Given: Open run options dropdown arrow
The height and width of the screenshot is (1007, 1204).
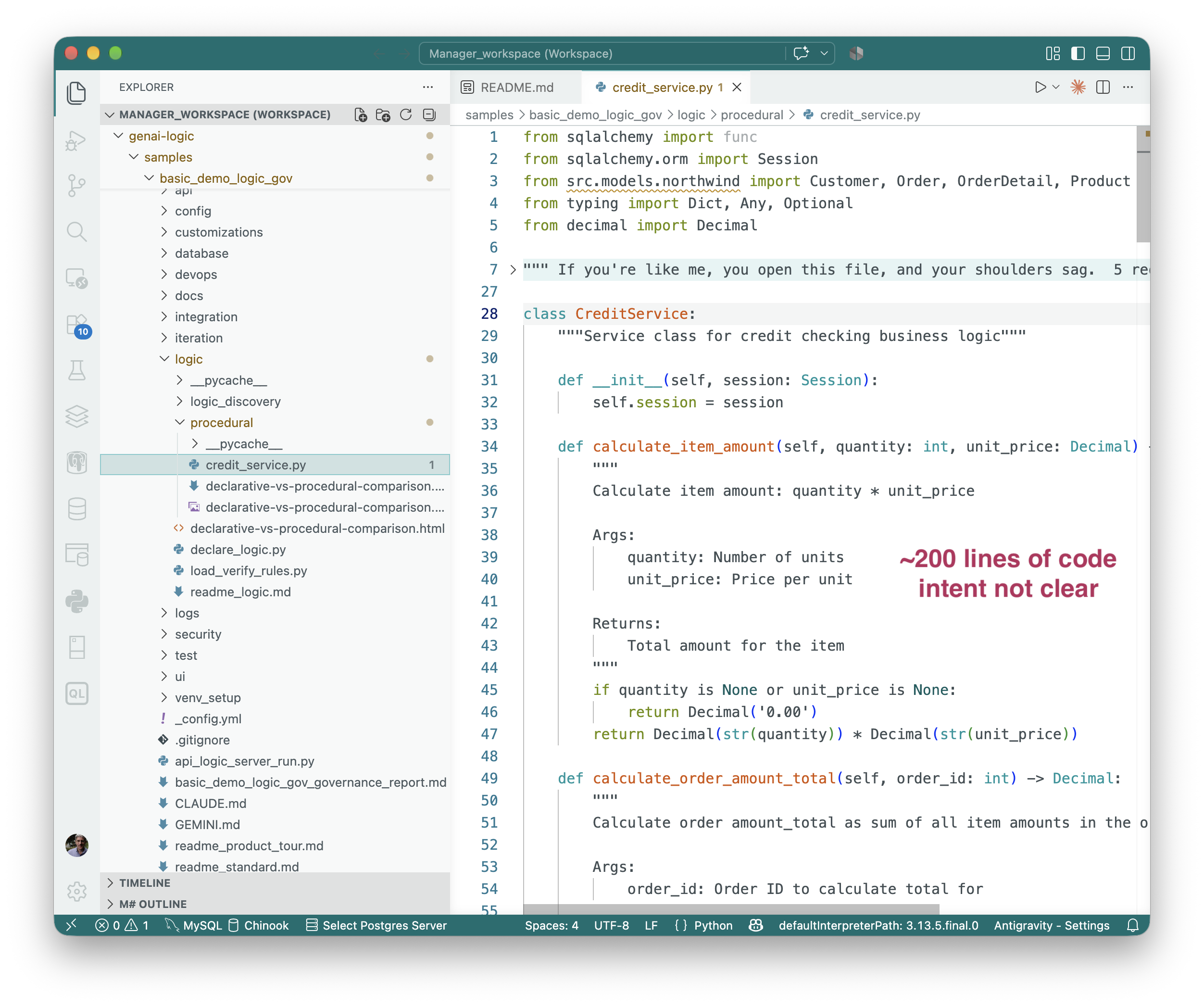Looking at the screenshot, I should [1056, 87].
